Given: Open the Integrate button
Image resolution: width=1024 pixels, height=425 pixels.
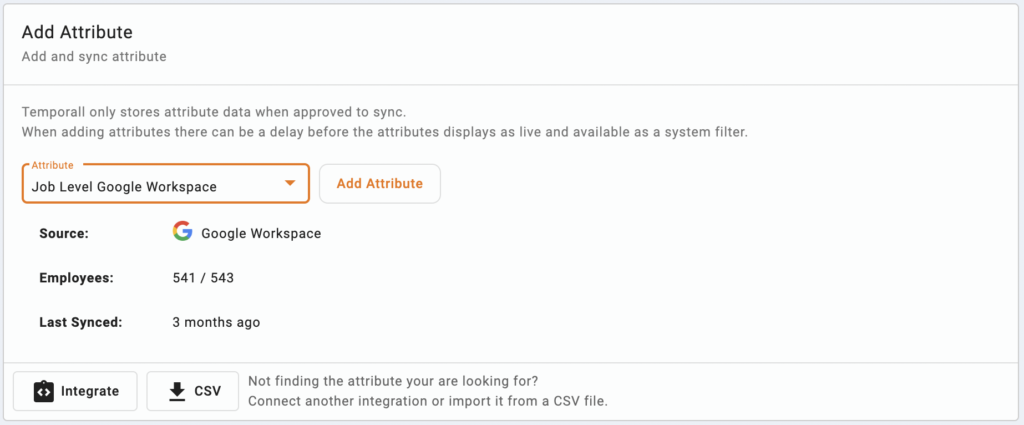Looking at the screenshot, I should point(75,391).
